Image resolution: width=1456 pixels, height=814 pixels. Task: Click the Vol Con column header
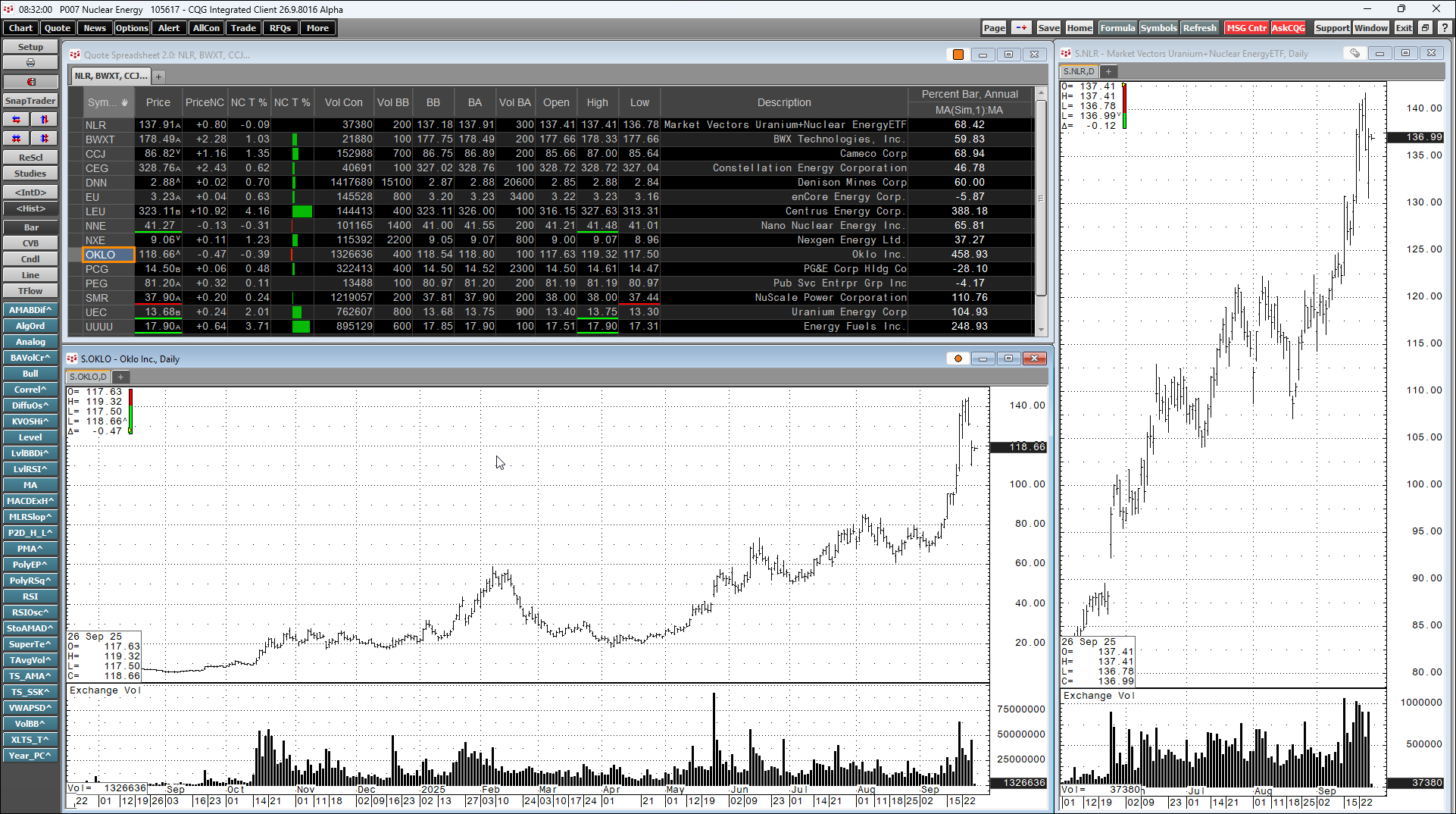[x=344, y=102]
